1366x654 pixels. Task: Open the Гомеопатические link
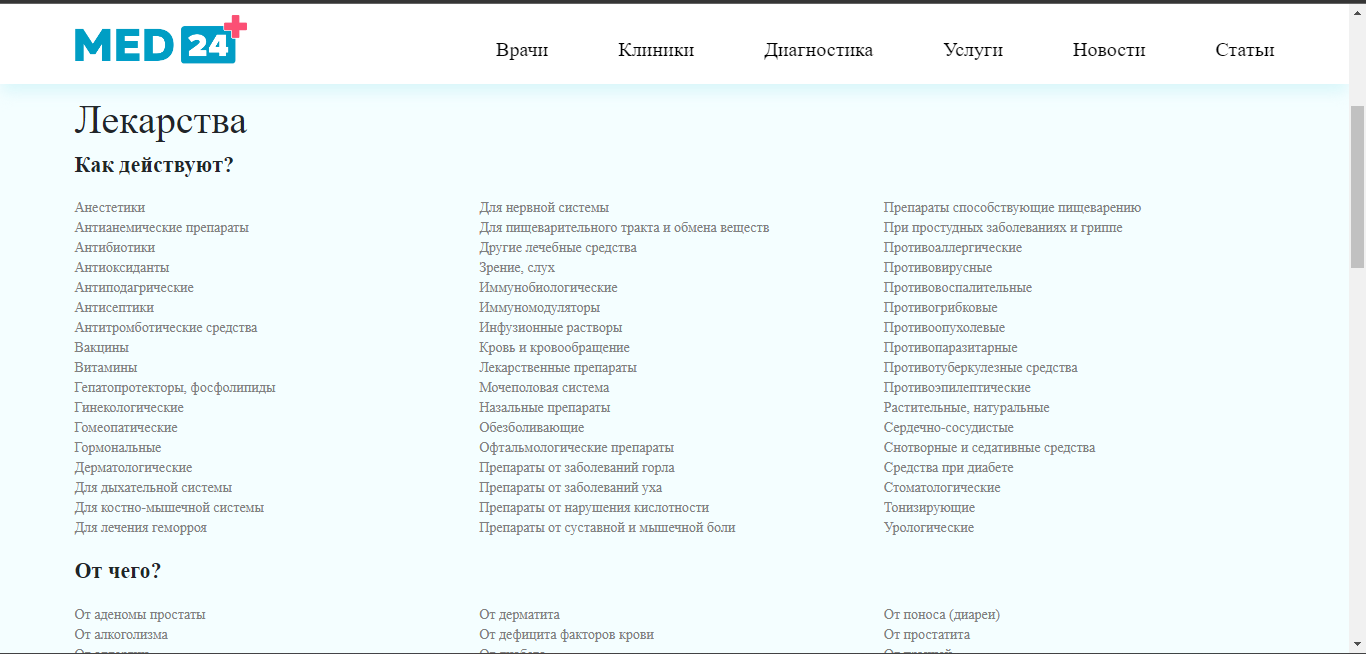coord(126,428)
